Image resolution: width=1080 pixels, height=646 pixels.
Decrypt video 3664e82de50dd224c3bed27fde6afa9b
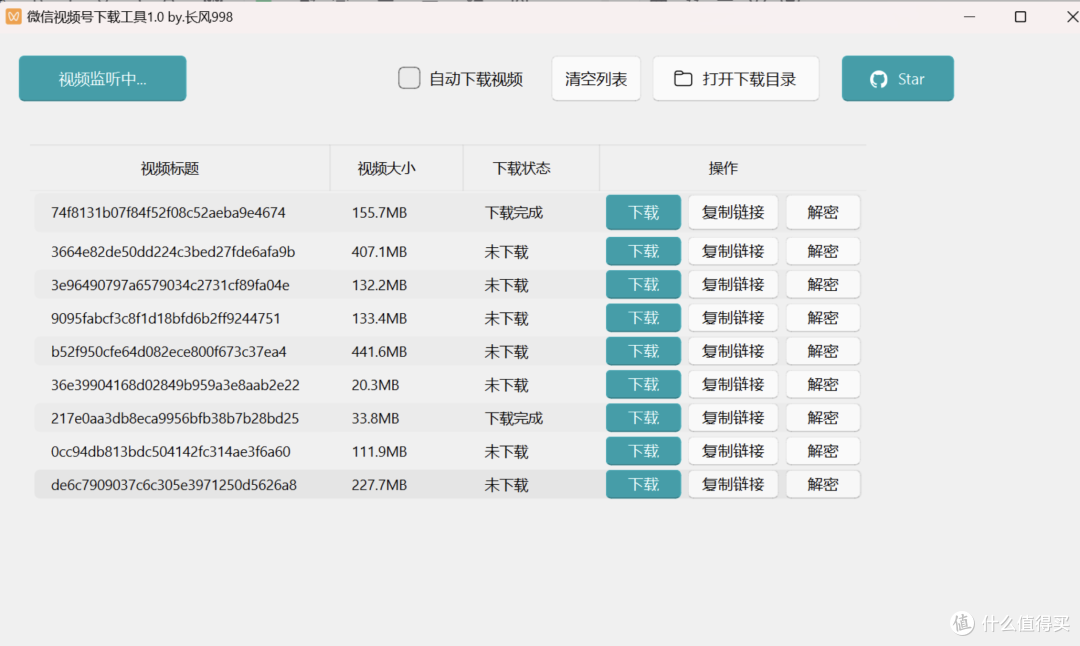[x=822, y=251]
